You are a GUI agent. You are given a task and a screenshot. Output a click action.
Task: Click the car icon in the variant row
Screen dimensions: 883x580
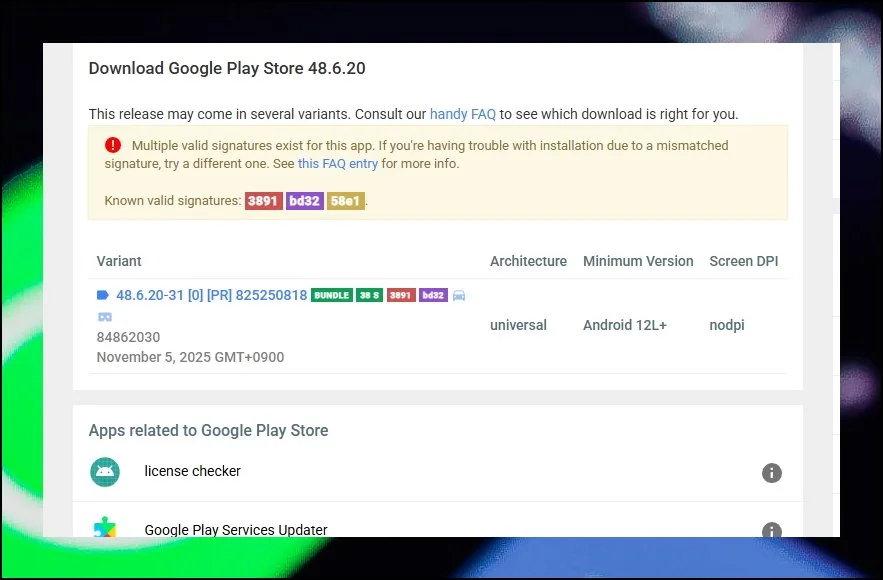point(459,295)
